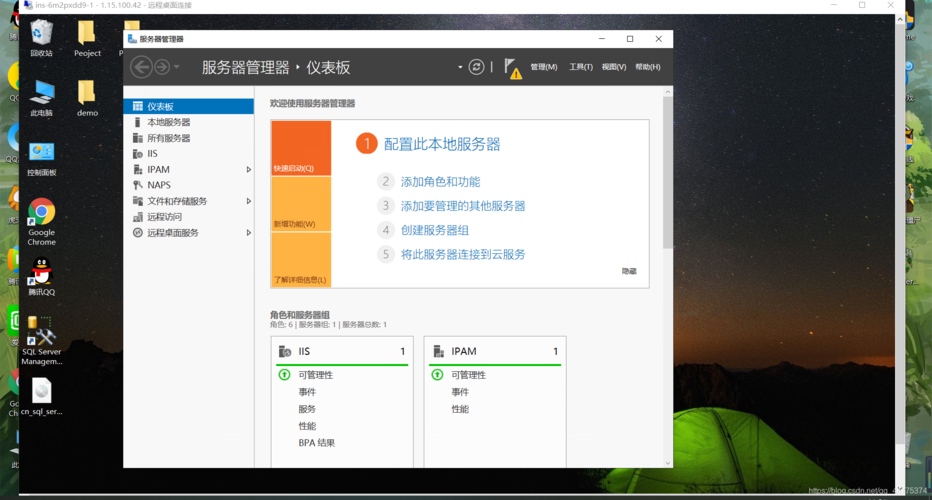The height and width of the screenshot is (500, 932).
Task: Open the 工具(T) menu
Action: tap(581, 67)
